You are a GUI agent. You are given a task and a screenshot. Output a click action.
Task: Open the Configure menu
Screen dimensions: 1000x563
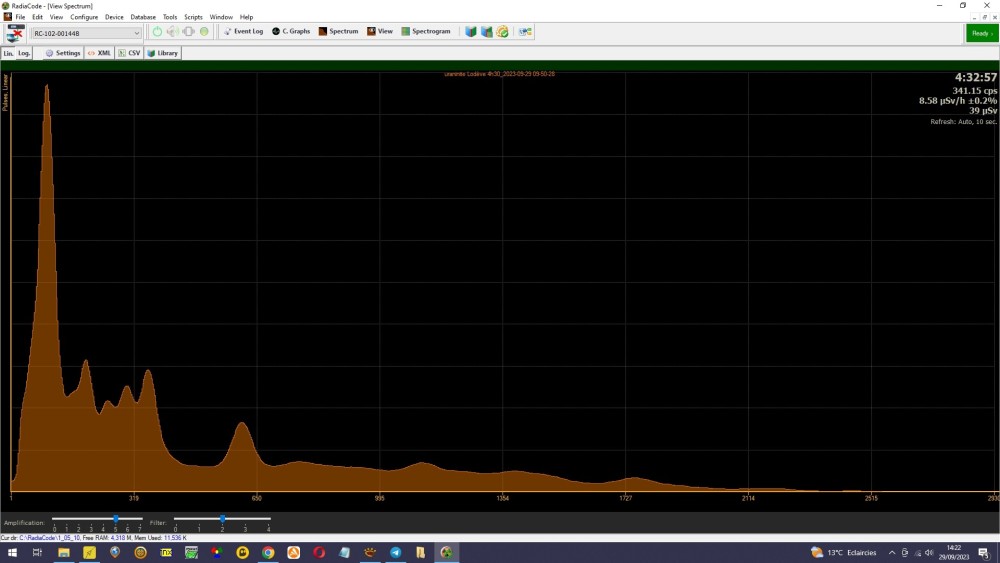84,17
